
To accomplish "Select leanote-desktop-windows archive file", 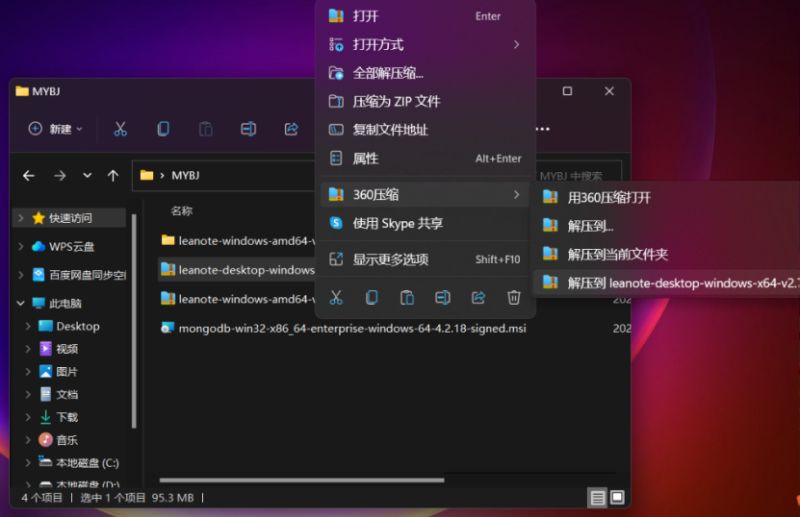I will coord(237,269).
